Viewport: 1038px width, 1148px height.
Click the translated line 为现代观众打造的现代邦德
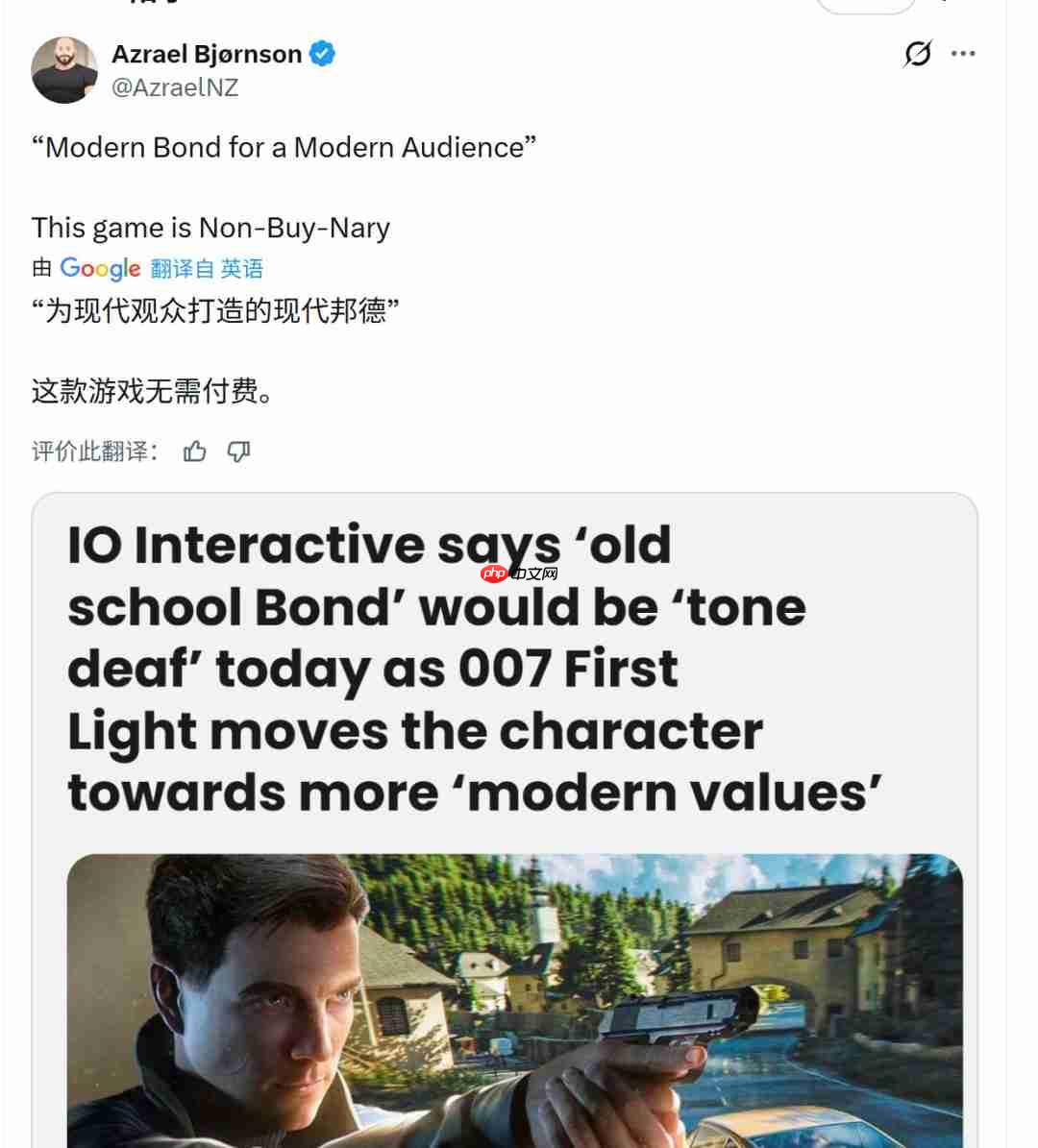(215, 311)
